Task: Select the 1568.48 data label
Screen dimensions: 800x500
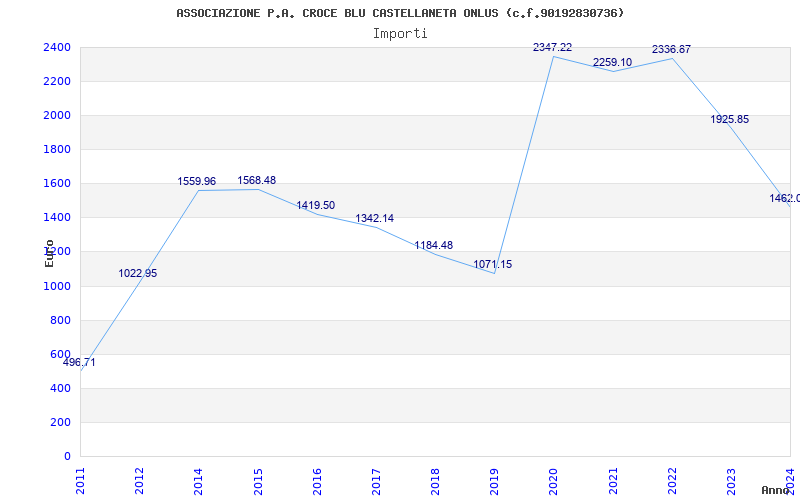Action: pyautogui.click(x=257, y=181)
